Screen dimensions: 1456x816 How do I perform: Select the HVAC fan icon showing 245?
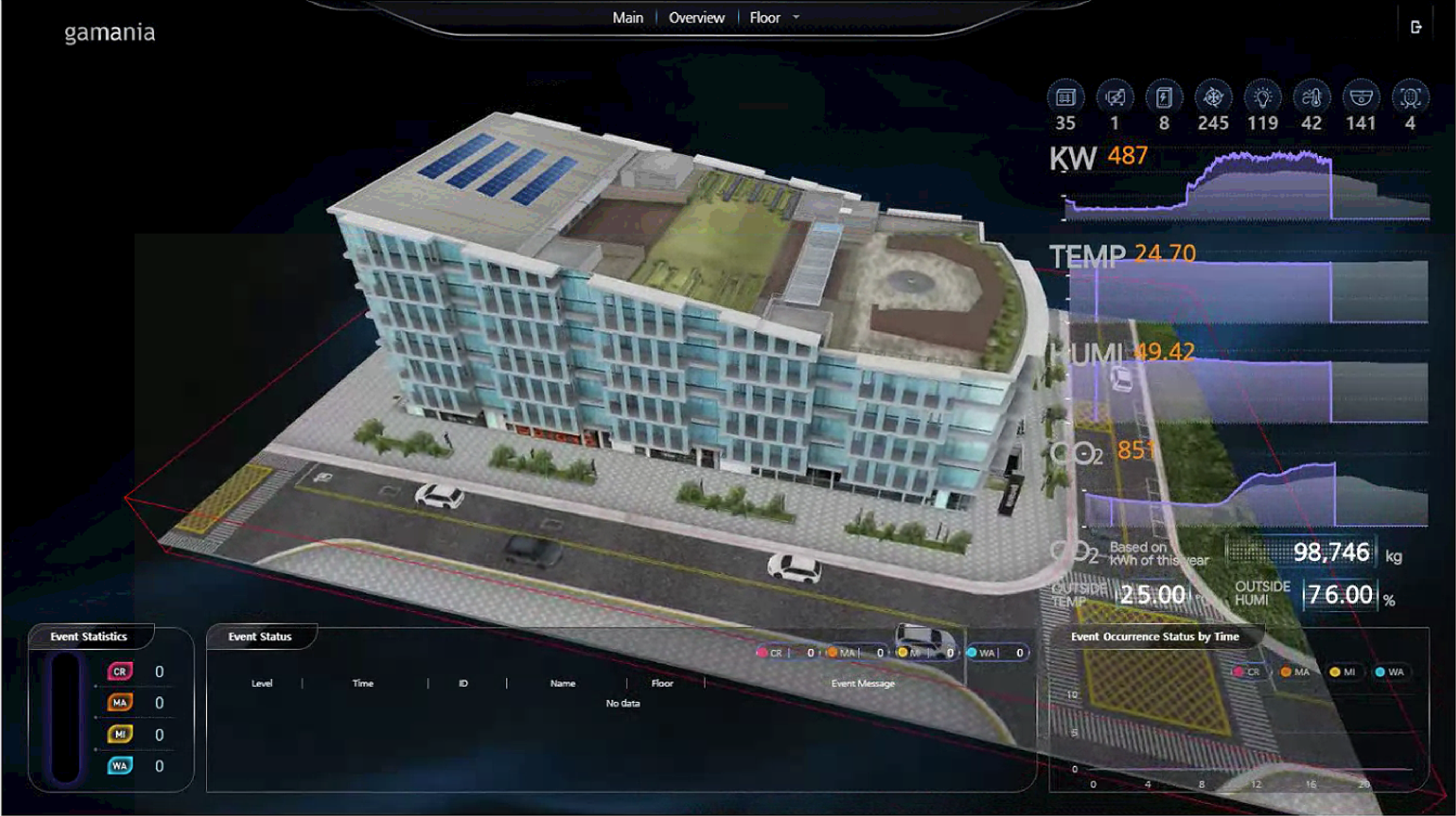tap(1213, 97)
